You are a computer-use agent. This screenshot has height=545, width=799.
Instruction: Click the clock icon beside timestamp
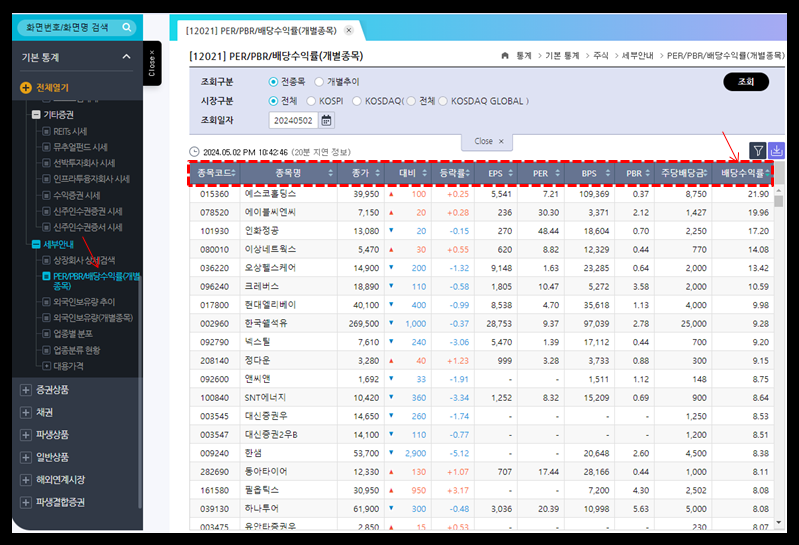(194, 152)
